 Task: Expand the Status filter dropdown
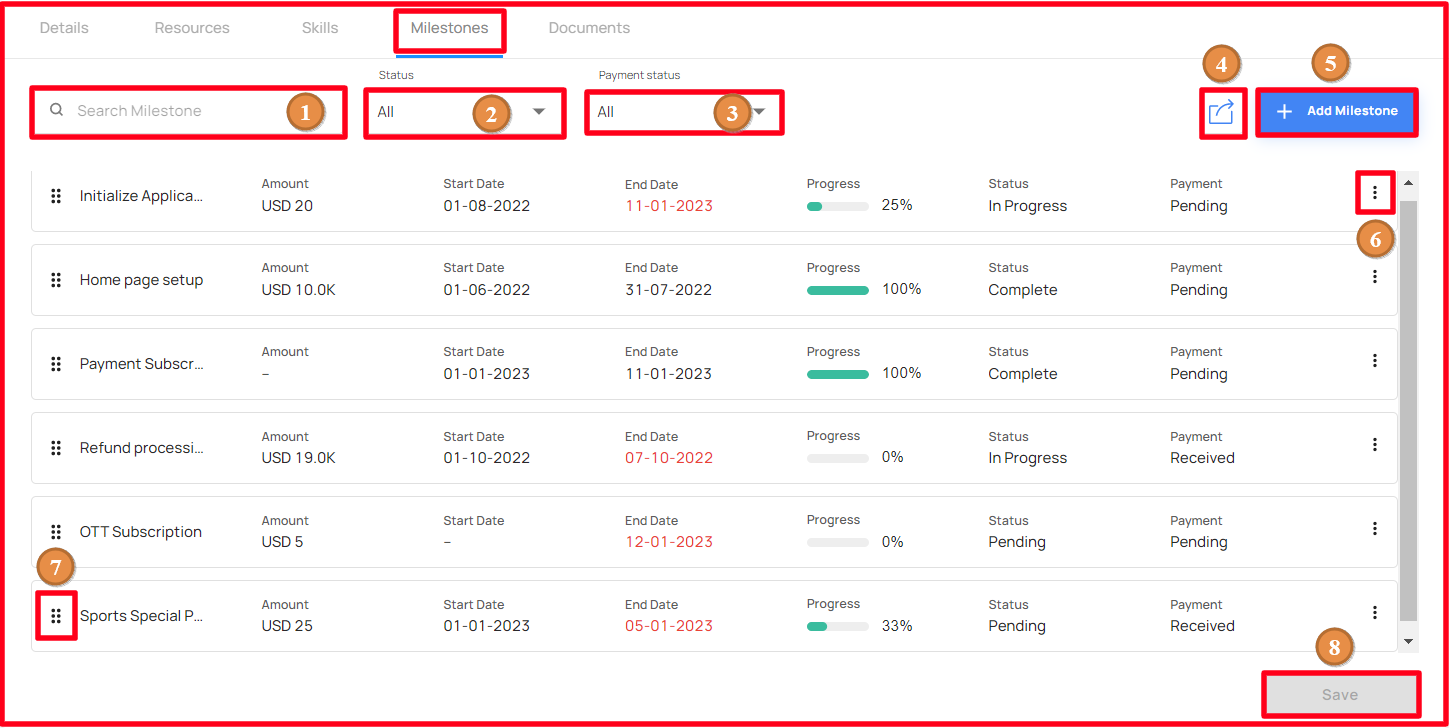point(465,112)
